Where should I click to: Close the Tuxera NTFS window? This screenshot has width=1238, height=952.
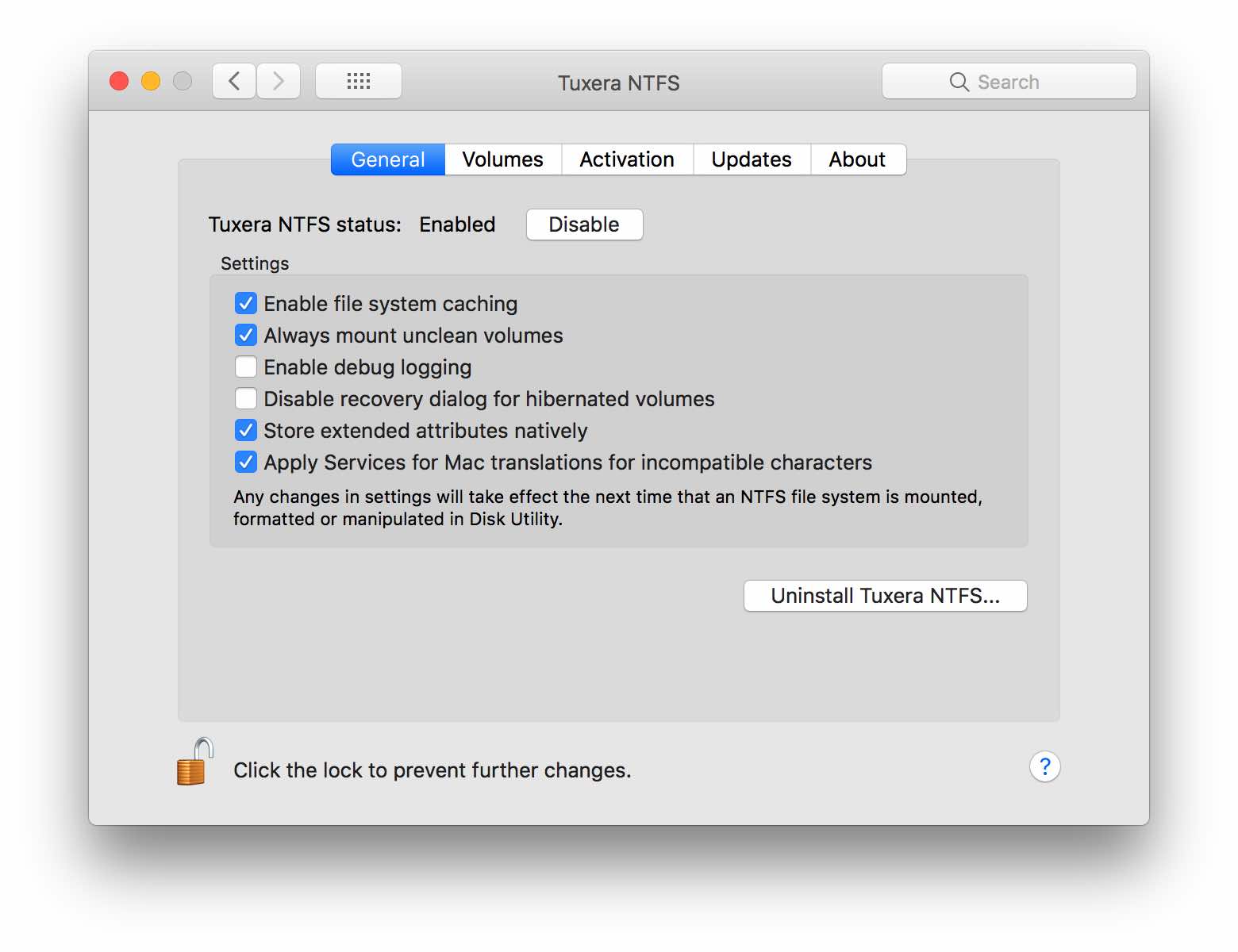[x=119, y=81]
